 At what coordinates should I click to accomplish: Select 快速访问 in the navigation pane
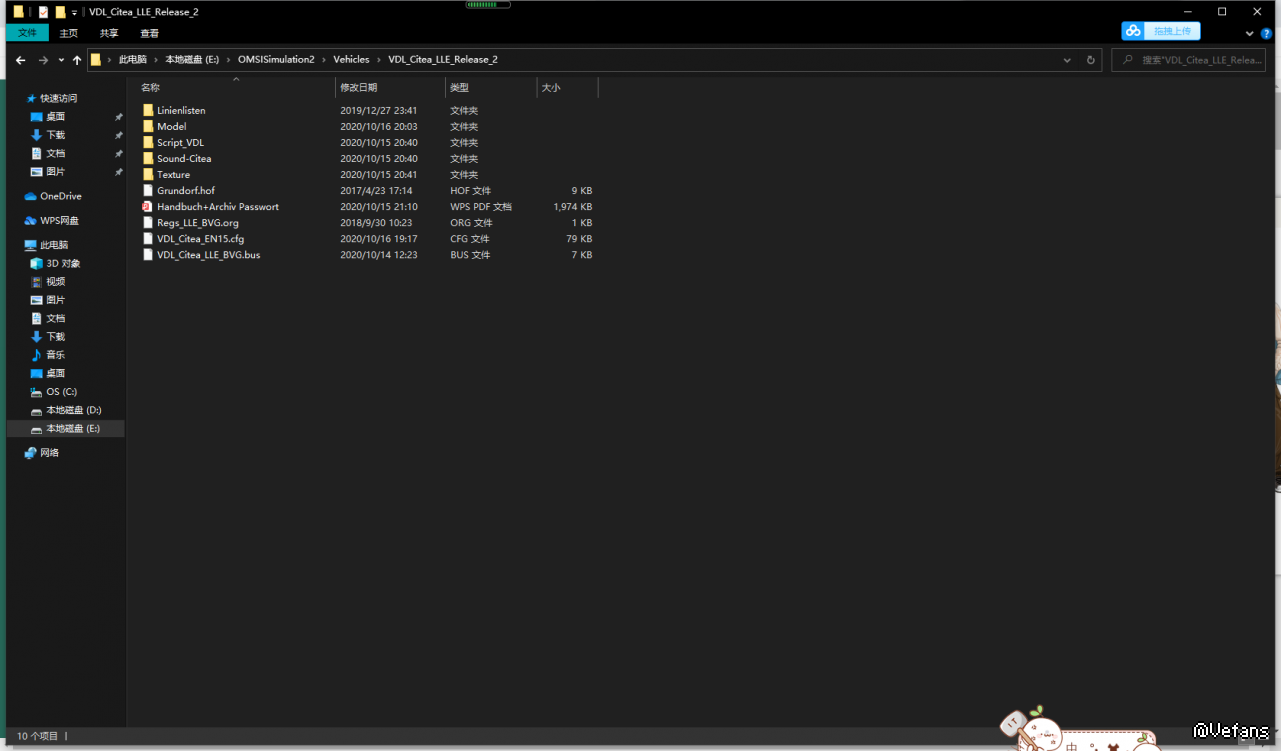coord(58,98)
